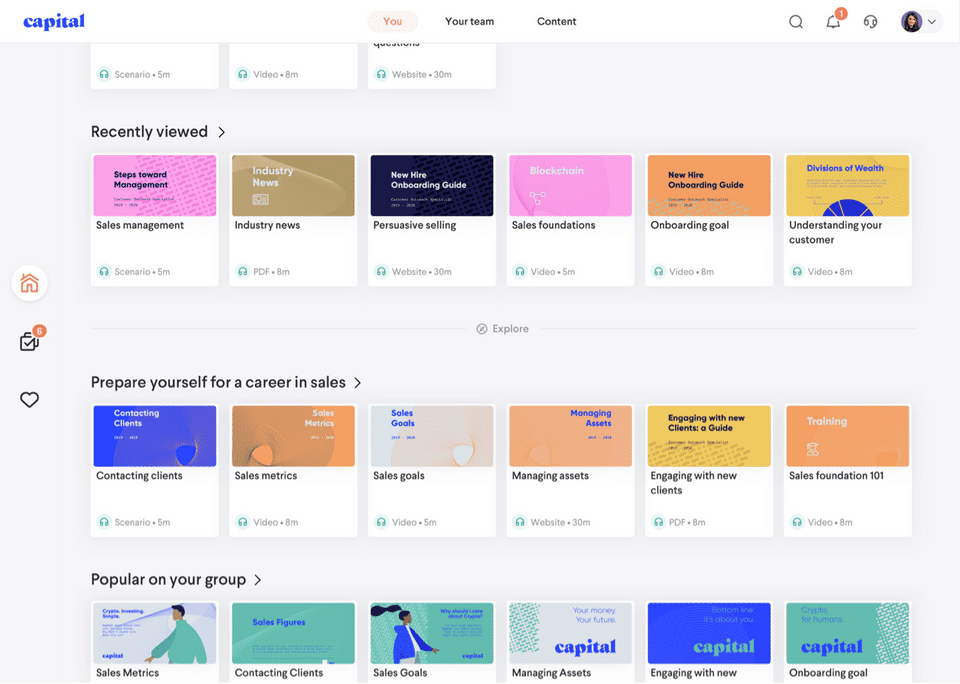Open Understanding your customer card
Viewport: 960px width, 684px height.
[x=847, y=220]
